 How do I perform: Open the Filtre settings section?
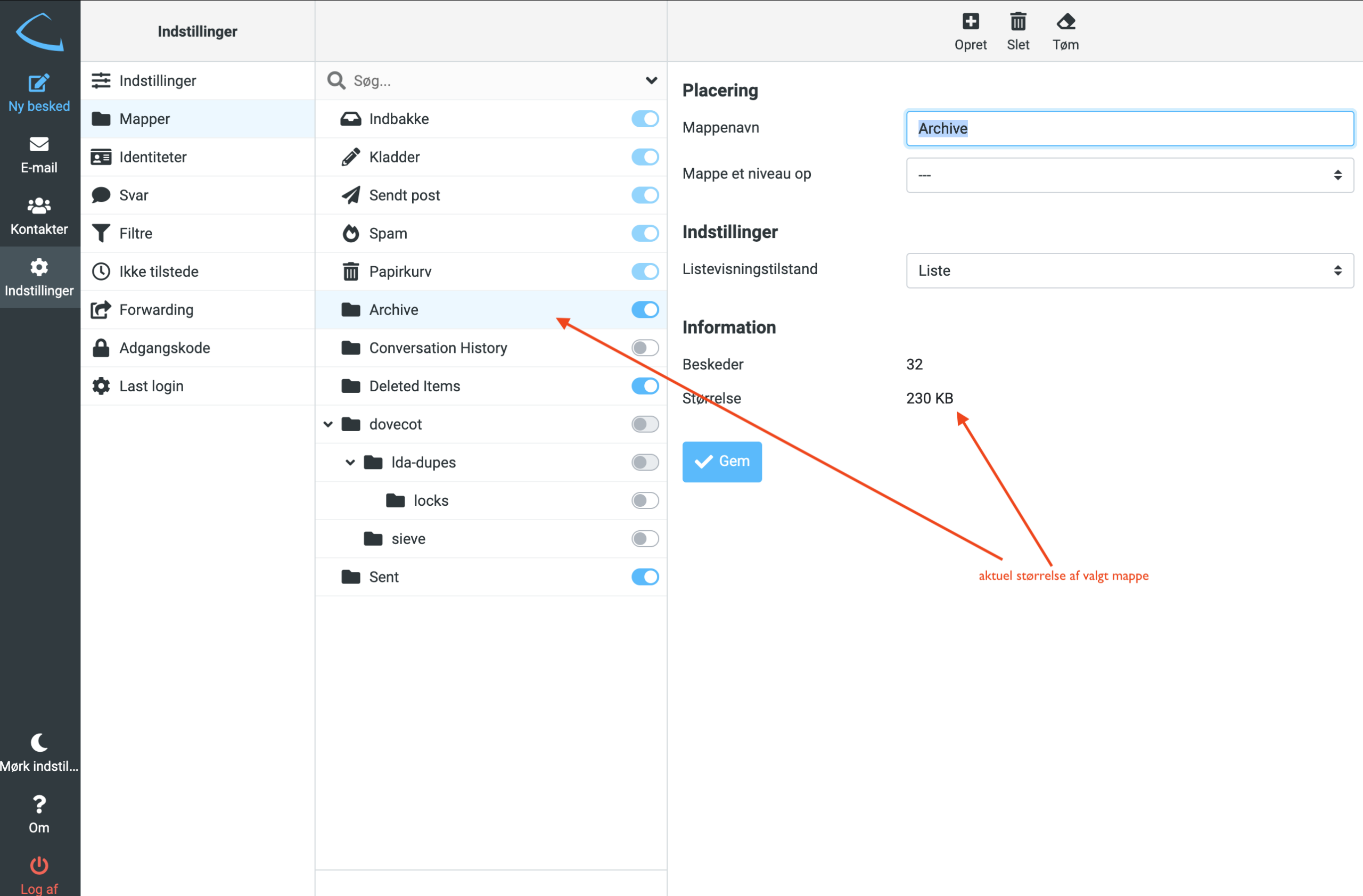136,234
